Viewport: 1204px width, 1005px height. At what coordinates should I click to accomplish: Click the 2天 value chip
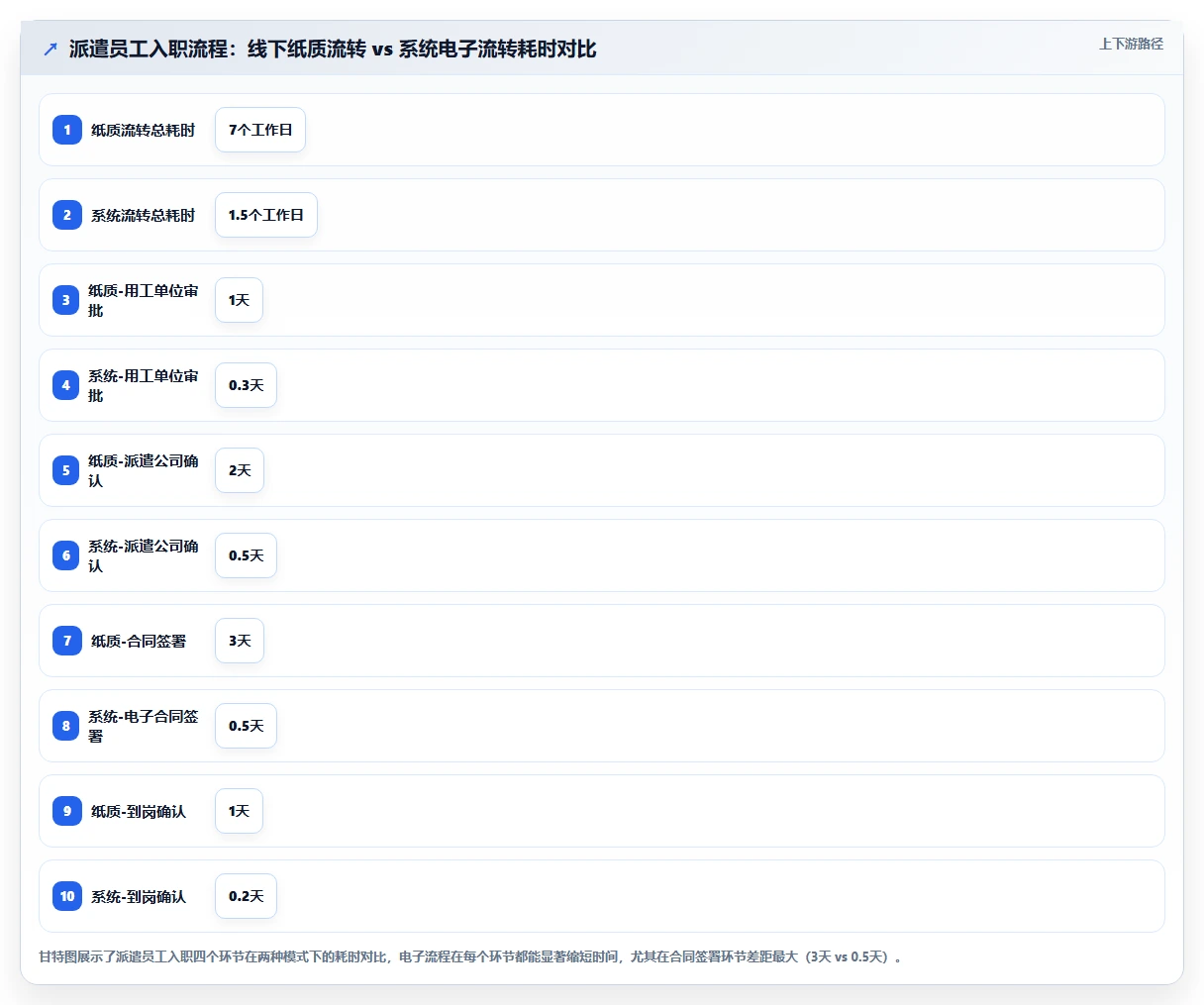(240, 470)
